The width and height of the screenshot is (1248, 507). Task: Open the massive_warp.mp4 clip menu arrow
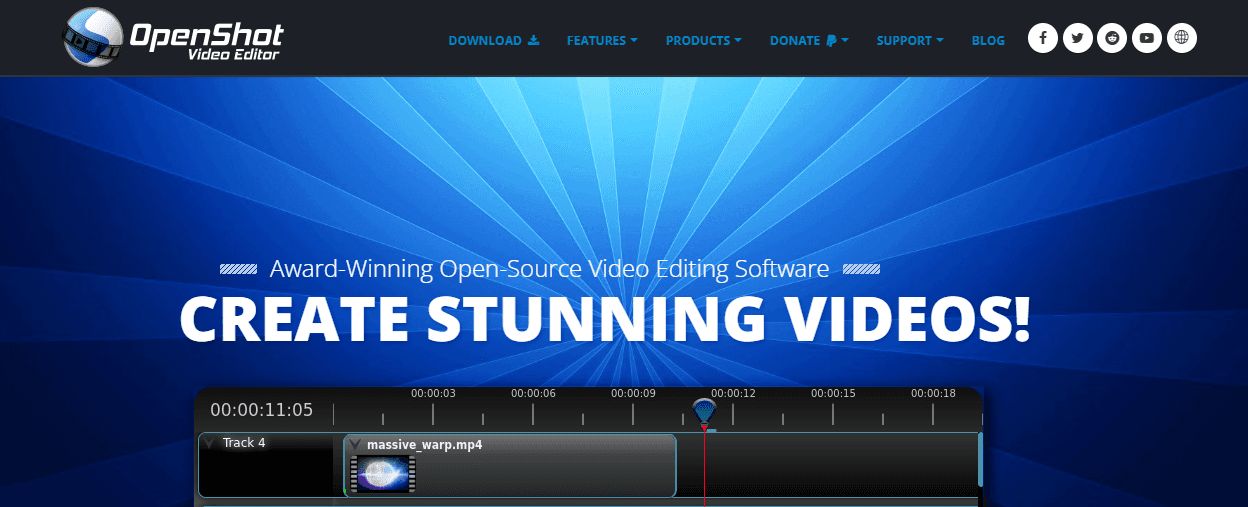355,445
